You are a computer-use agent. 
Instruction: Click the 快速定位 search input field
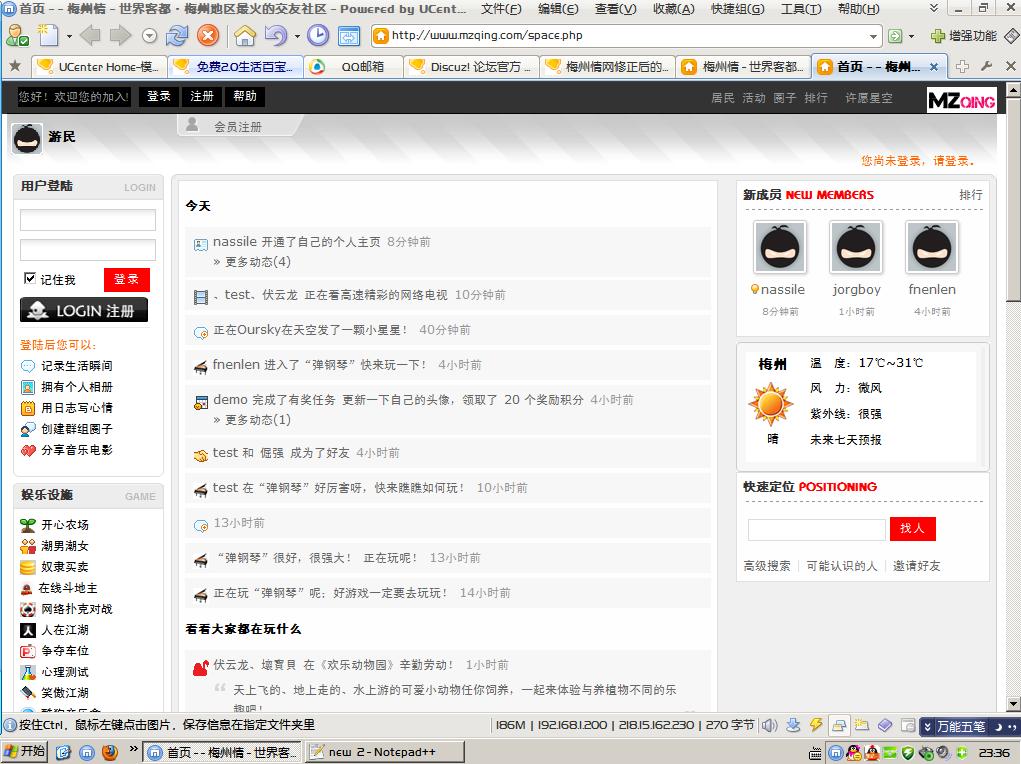817,529
